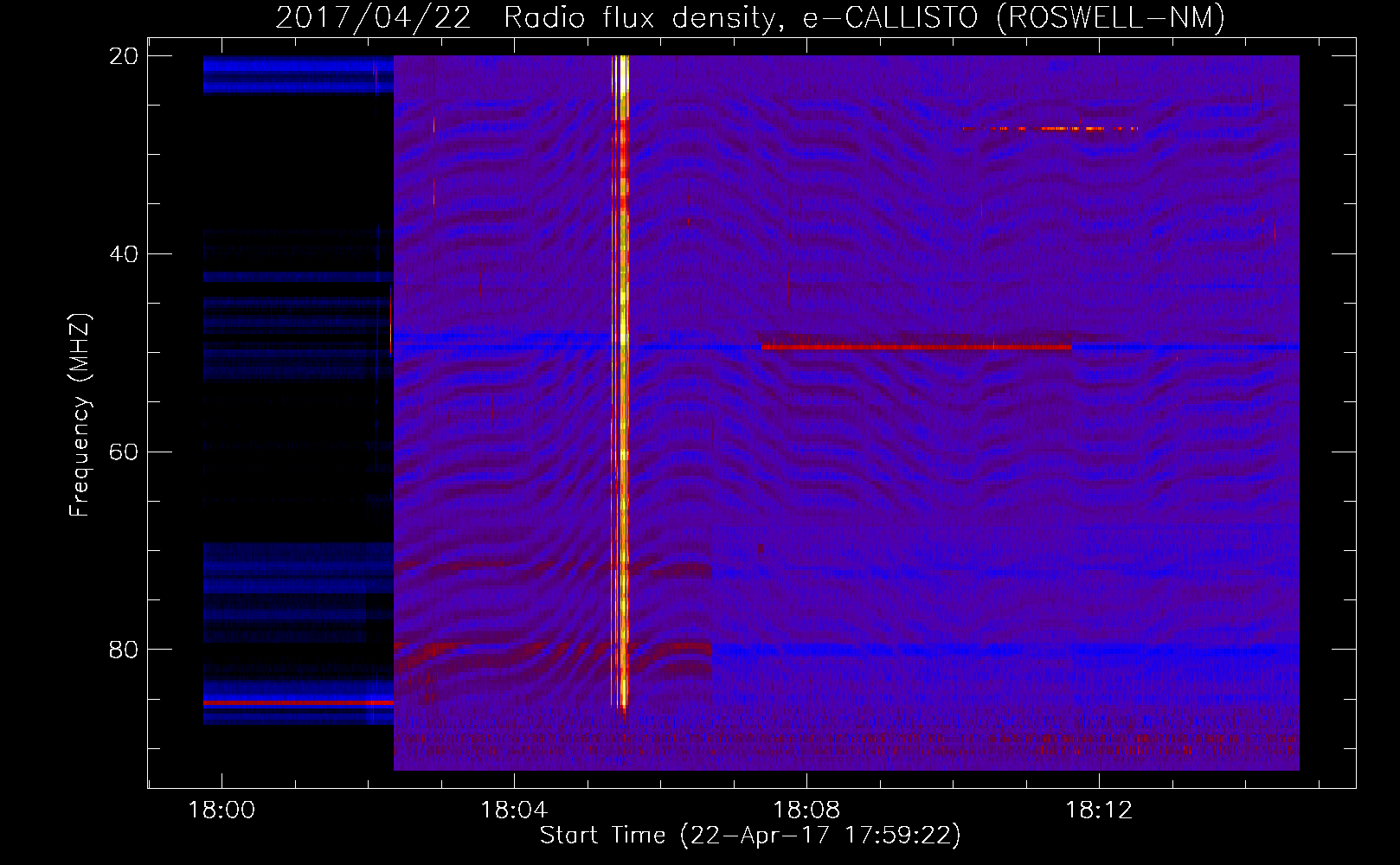
Task: Click the 80 frequency tick label
Action: [x=124, y=650]
